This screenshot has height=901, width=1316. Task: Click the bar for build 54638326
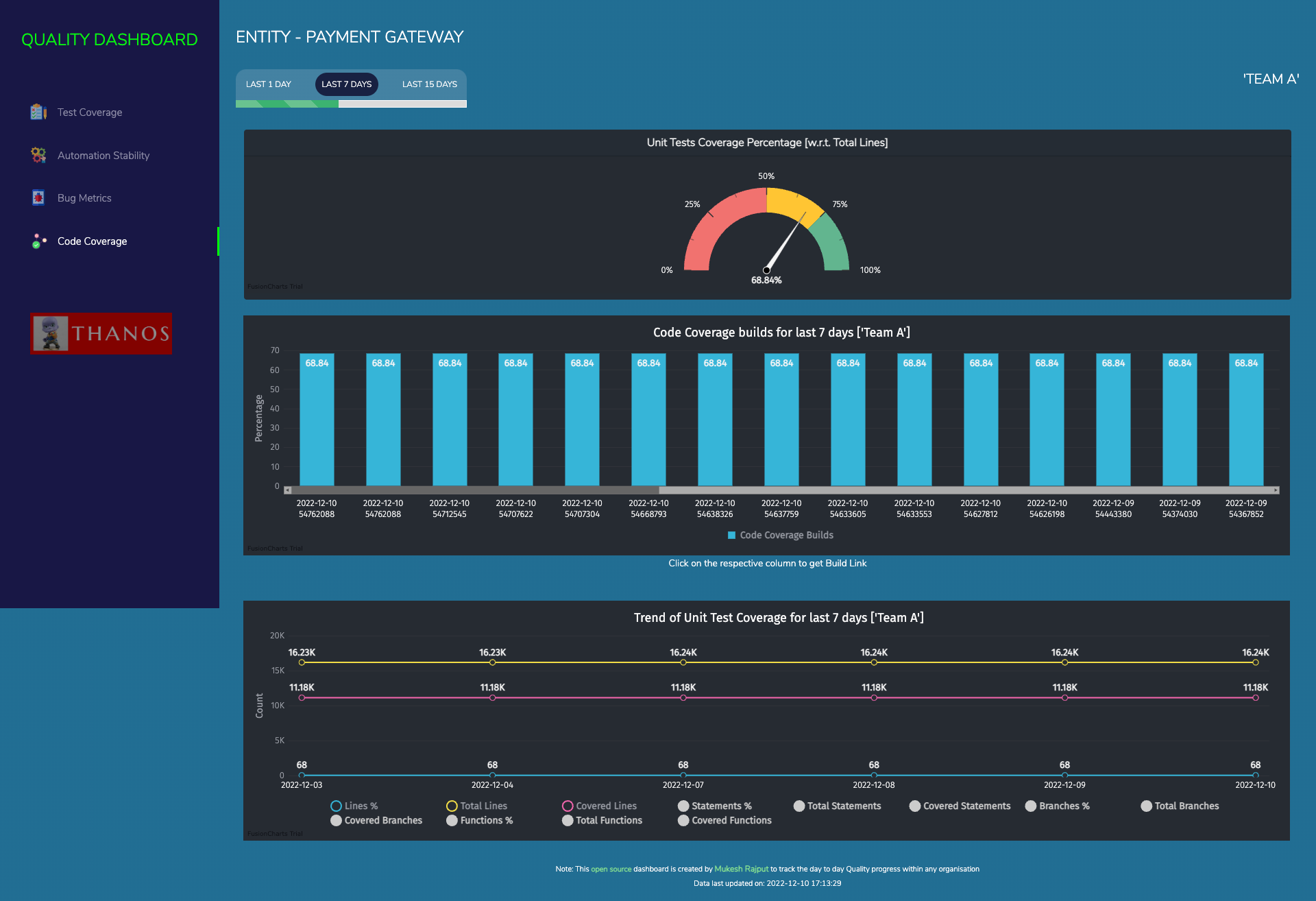pos(715,420)
